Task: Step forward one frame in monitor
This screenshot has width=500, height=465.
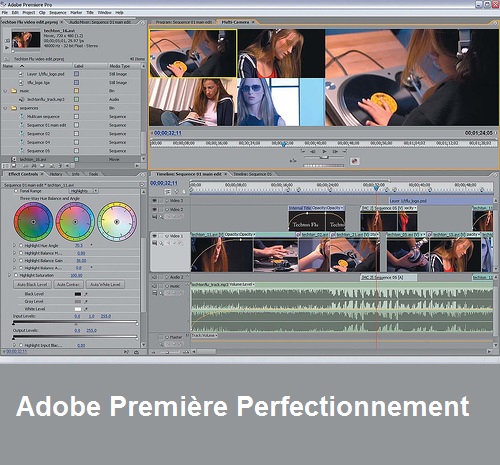Action: [335, 152]
